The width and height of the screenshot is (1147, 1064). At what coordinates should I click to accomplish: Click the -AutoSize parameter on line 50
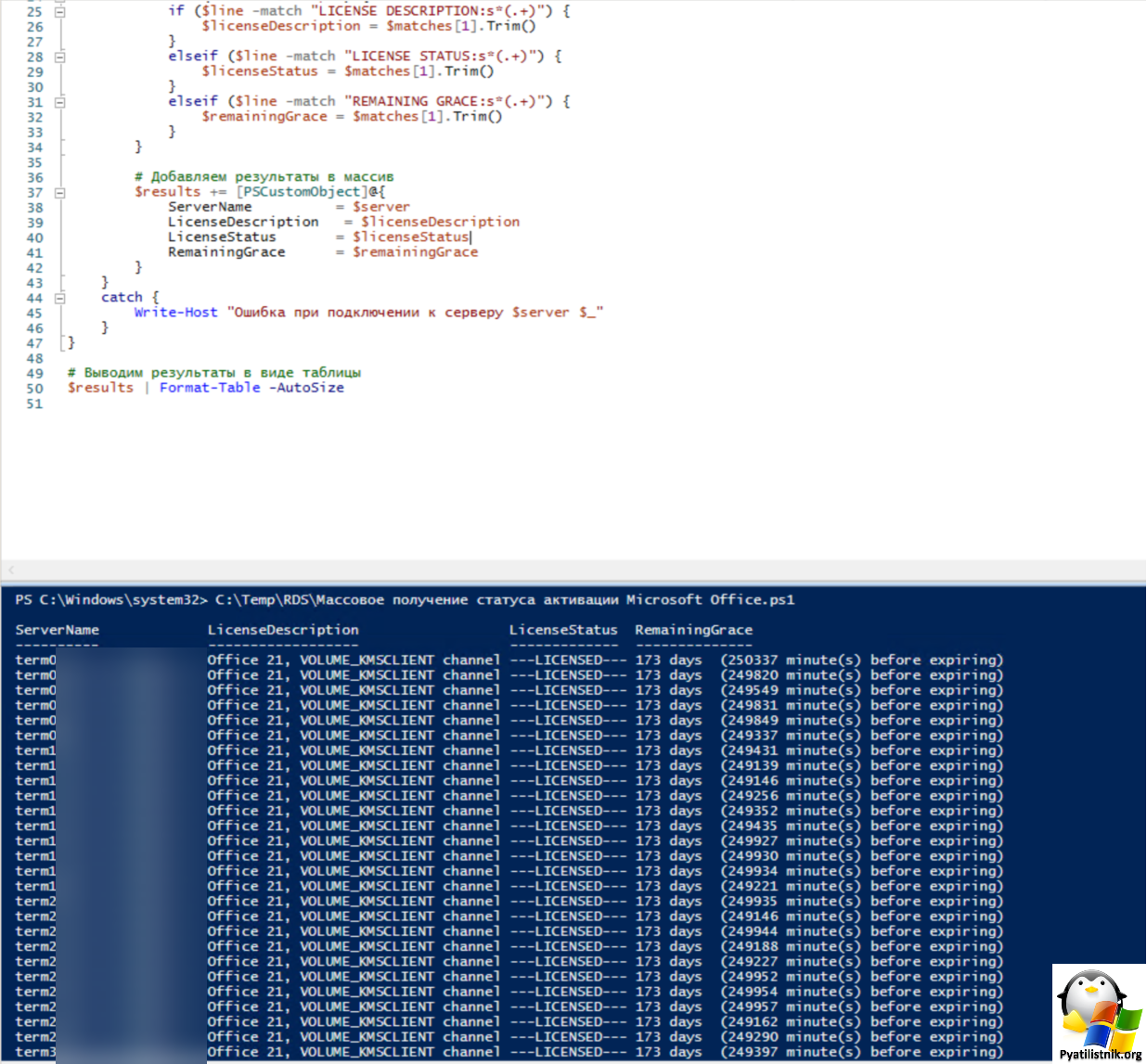[x=307, y=388]
